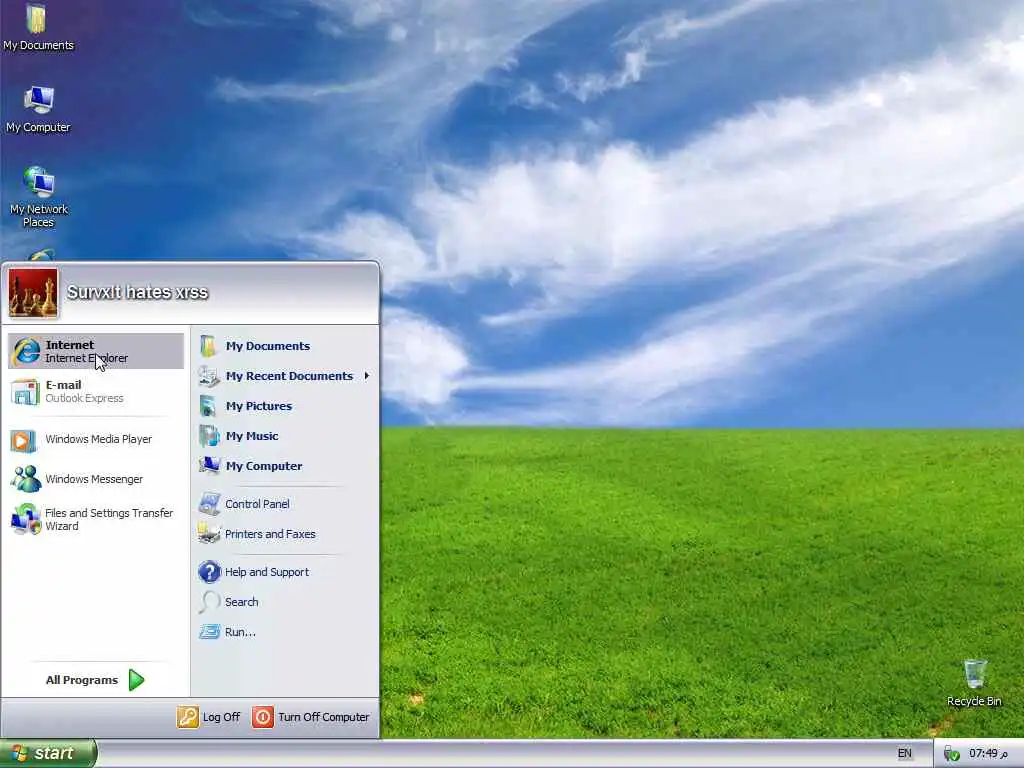Open Files and Settings Transfer Wizard
Screen dimensions: 1024x768
[x=96, y=519]
